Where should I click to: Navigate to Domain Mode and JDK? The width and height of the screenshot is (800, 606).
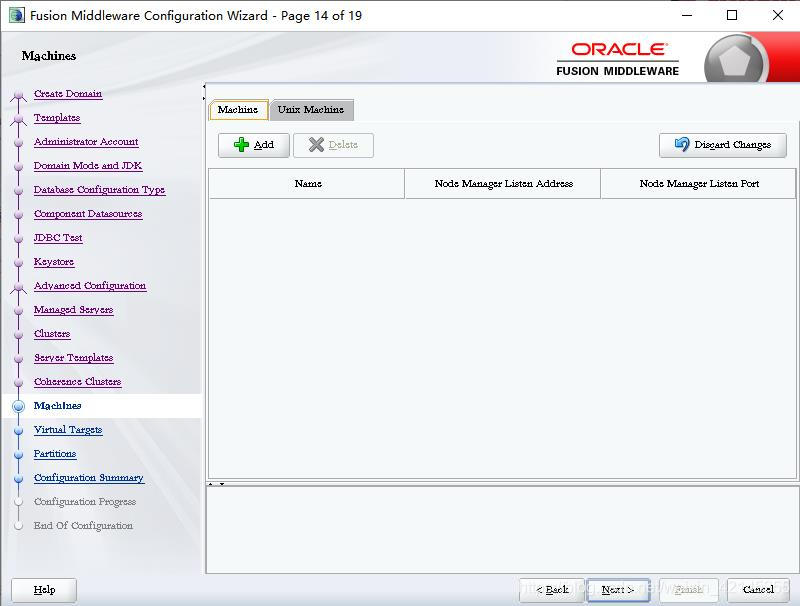tap(88, 166)
